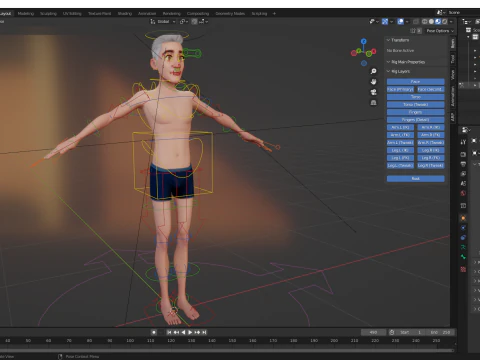Image resolution: width=480 pixels, height=360 pixels.
Task: Open the World properties red icon
Action: click(463, 193)
